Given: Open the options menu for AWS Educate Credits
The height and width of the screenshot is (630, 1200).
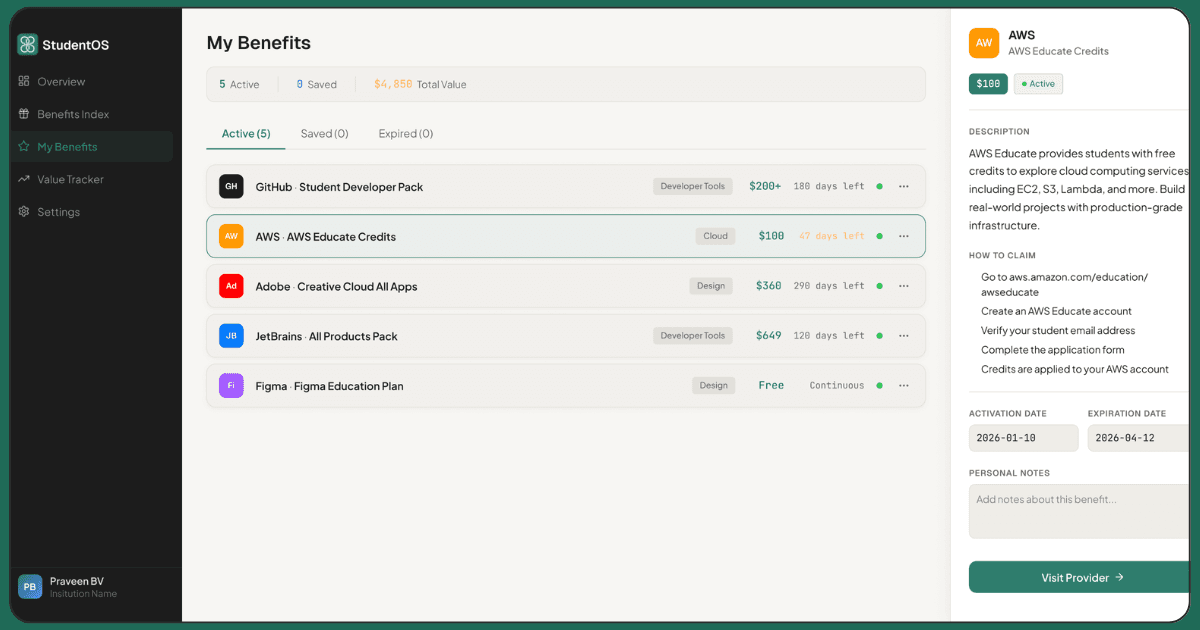Looking at the screenshot, I should coord(904,236).
